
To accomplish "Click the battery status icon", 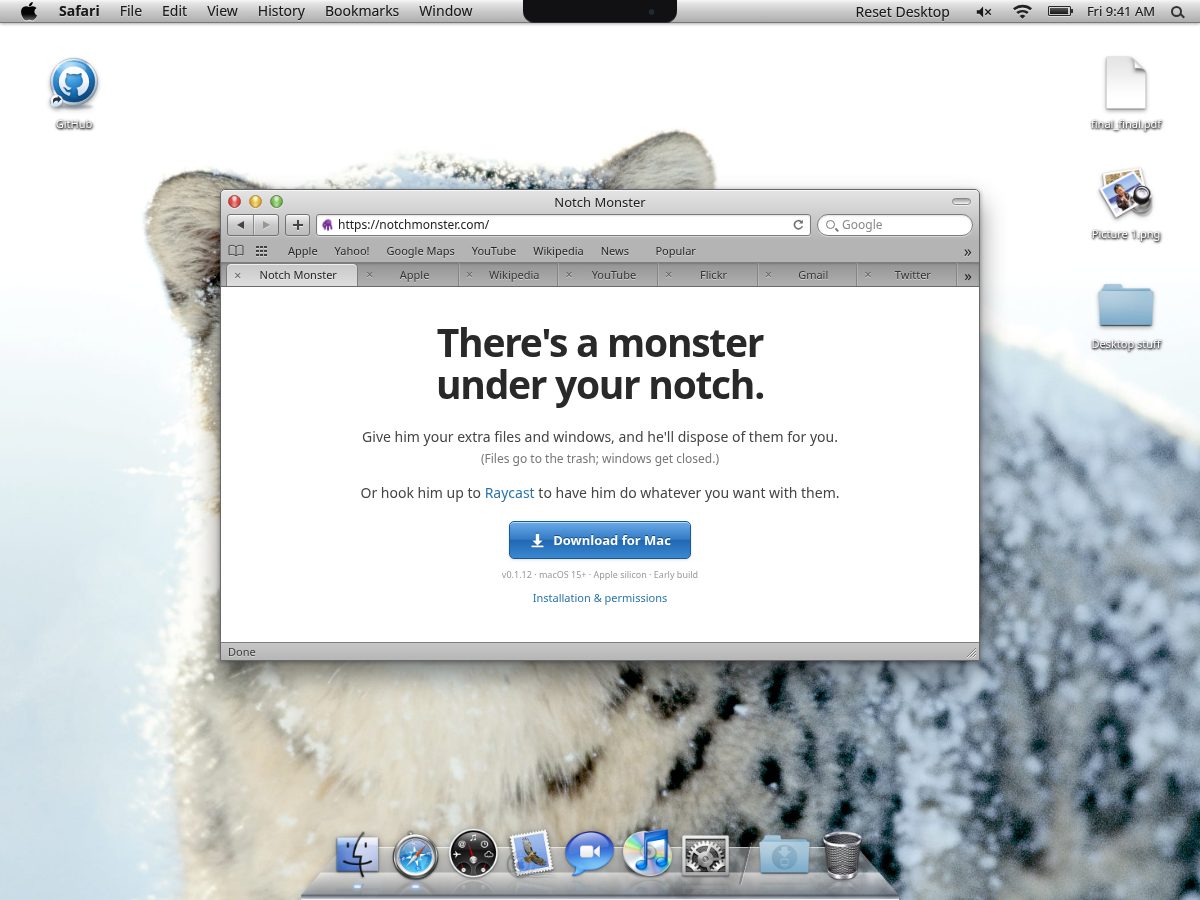I will click(x=1060, y=11).
